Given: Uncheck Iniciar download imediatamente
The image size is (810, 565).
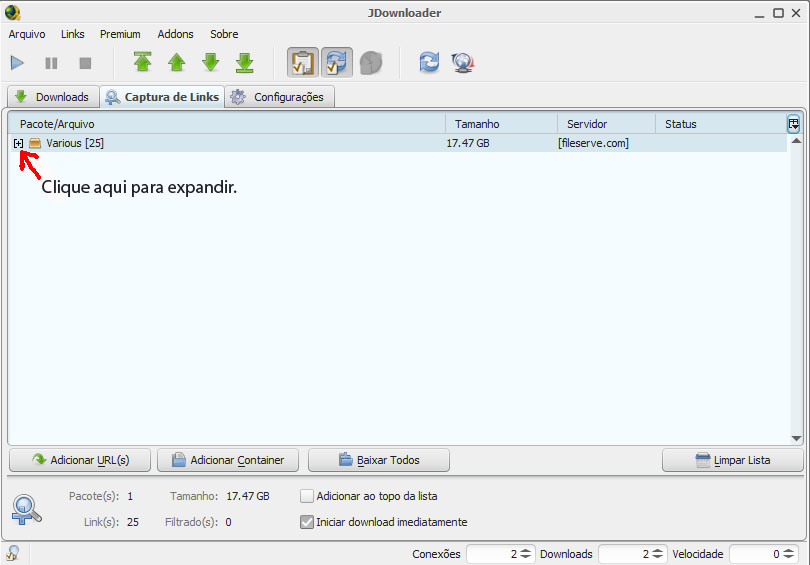Looking at the screenshot, I should click(307, 522).
